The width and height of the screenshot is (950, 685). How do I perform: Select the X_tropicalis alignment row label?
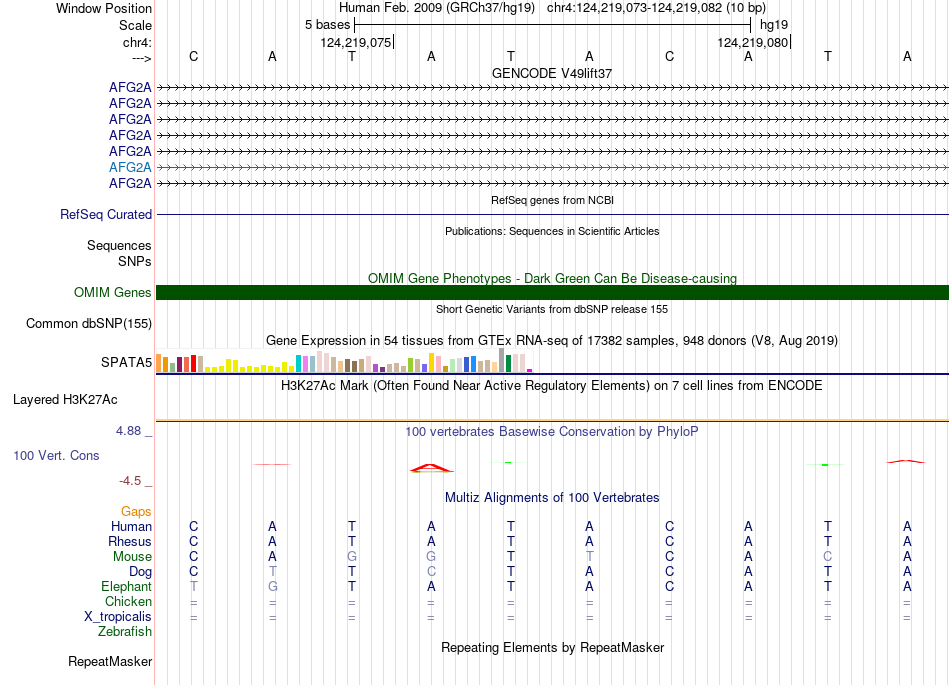pos(118,617)
